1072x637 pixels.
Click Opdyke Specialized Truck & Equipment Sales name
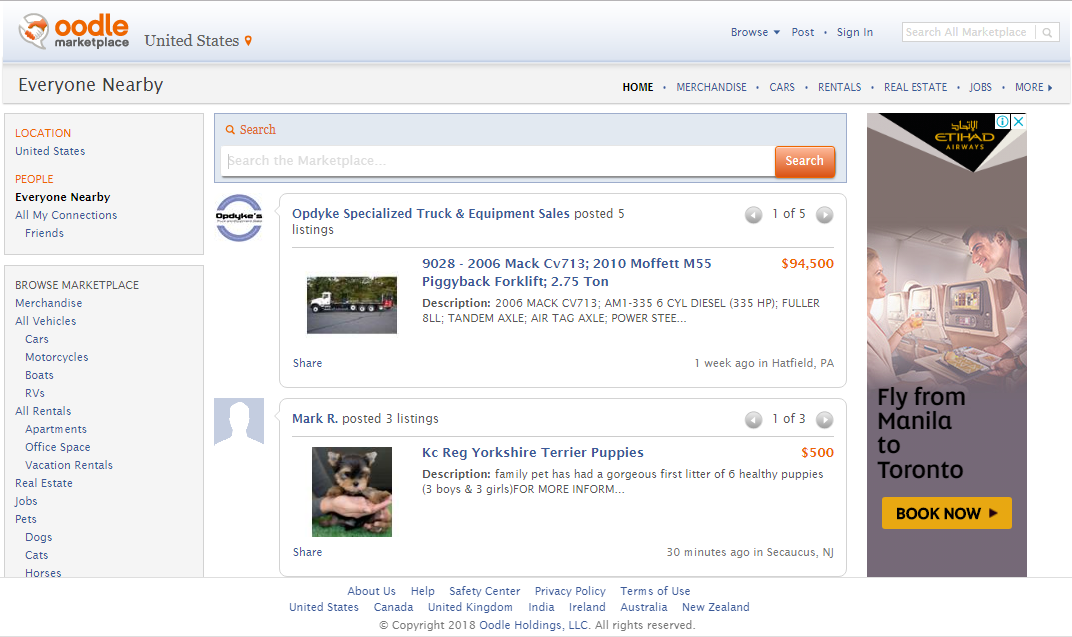click(431, 214)
